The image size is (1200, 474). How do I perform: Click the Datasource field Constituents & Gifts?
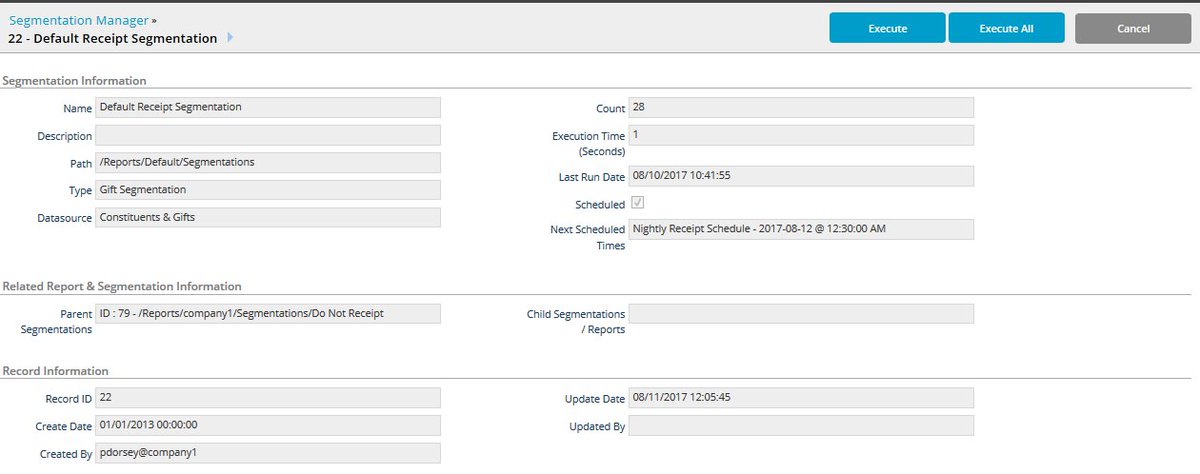pyautogui.click(x=268, y=217)
